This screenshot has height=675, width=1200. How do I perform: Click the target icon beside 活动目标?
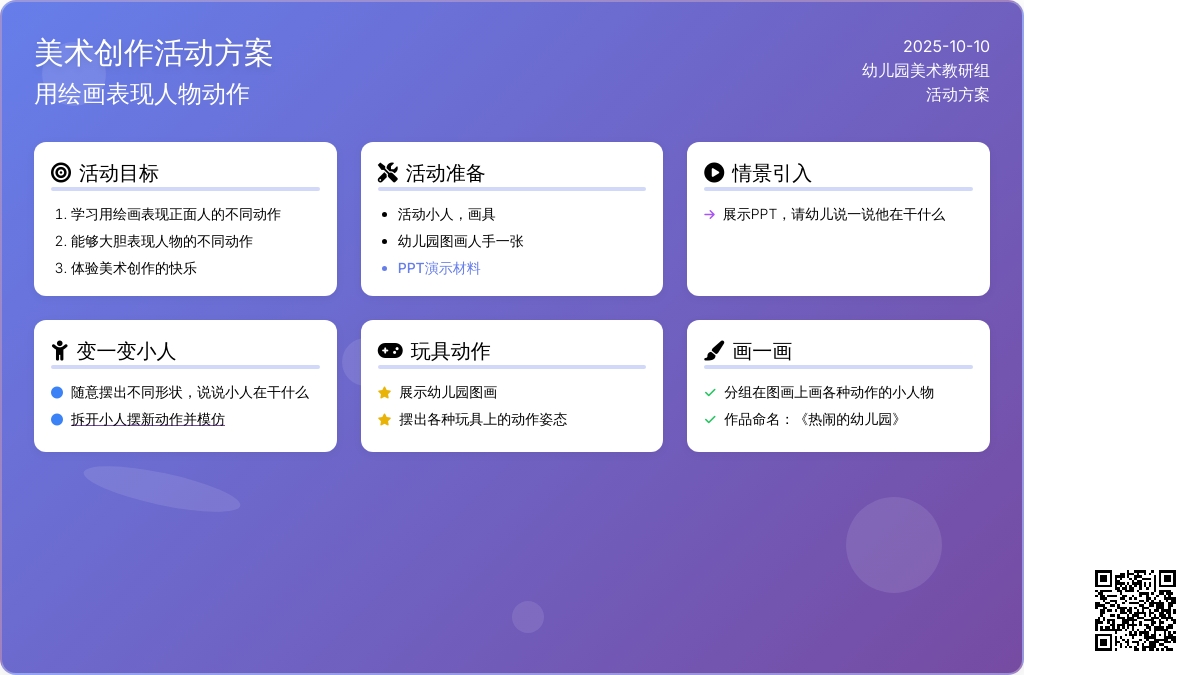coord(61,173)
